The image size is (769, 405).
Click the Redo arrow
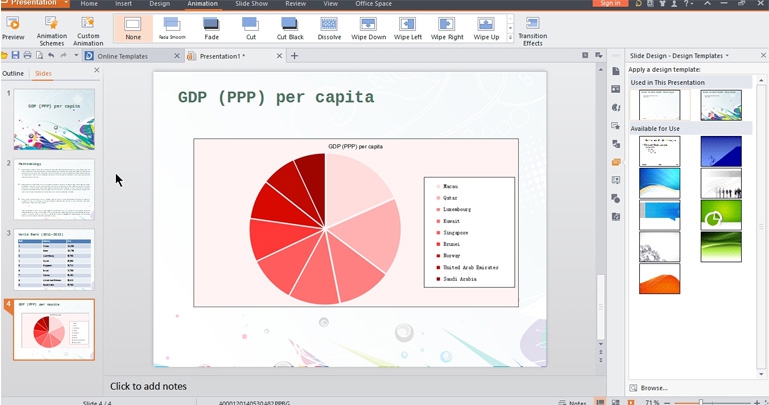63,55
